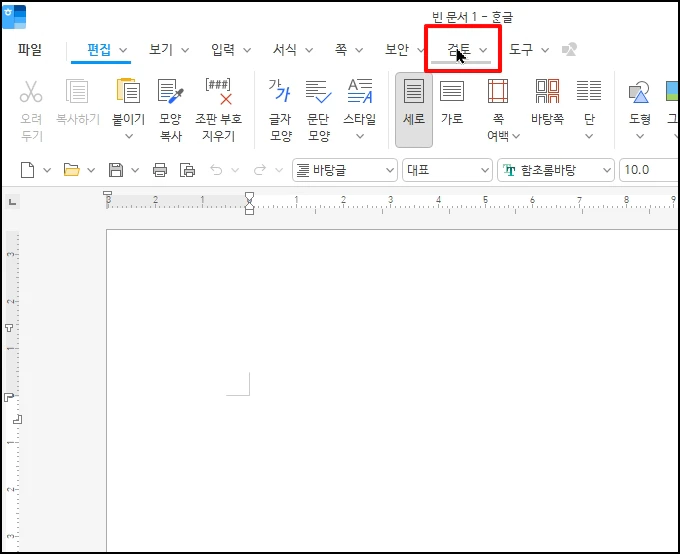The height and width of the screenshot is (554, 680).
Task: Click the Undo arrow
Action: (216, 170)
